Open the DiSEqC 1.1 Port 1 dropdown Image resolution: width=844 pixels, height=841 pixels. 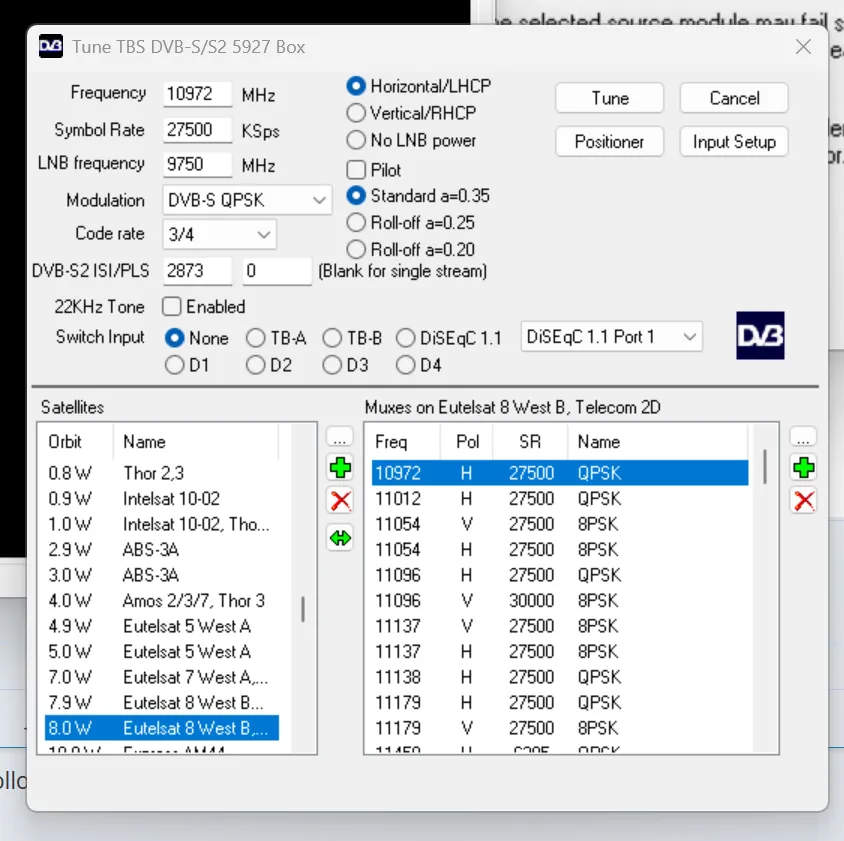(x=611, y=337)
